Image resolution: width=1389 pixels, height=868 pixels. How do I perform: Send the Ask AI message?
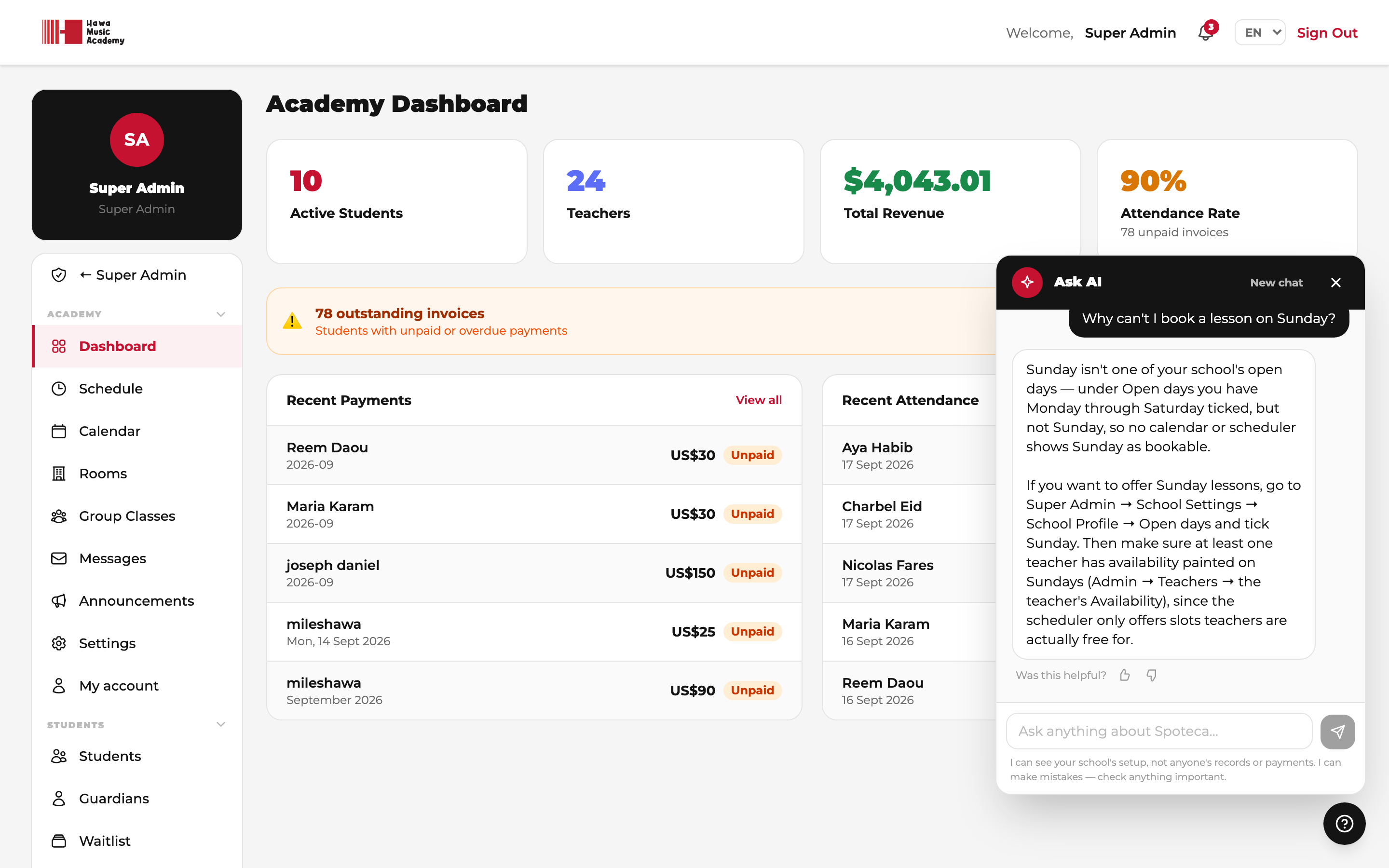[x=1337, y=732]
